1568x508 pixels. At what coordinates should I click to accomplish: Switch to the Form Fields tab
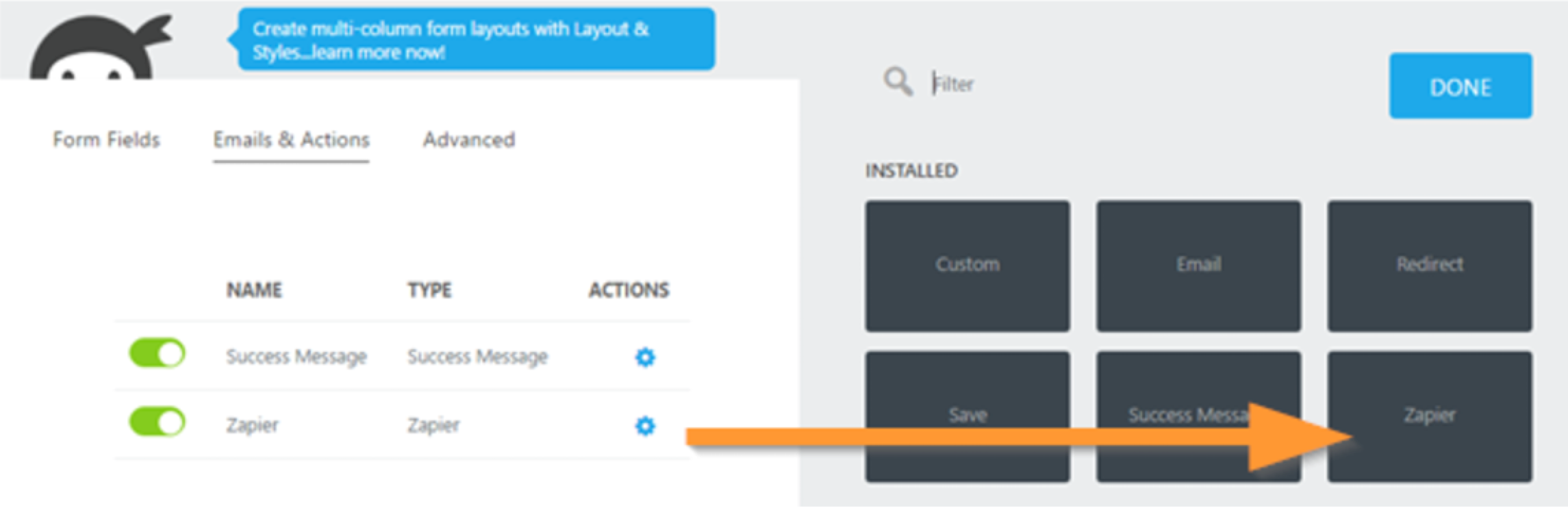pos(106,140)
